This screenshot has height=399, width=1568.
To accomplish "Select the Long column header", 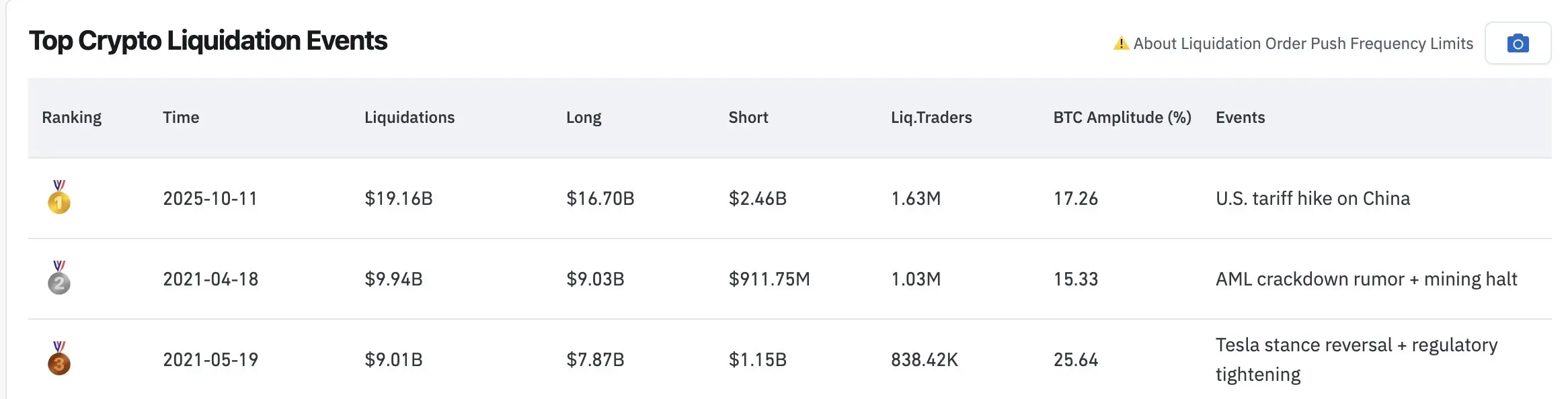I will pyautogui.click(x=584, y=118).
